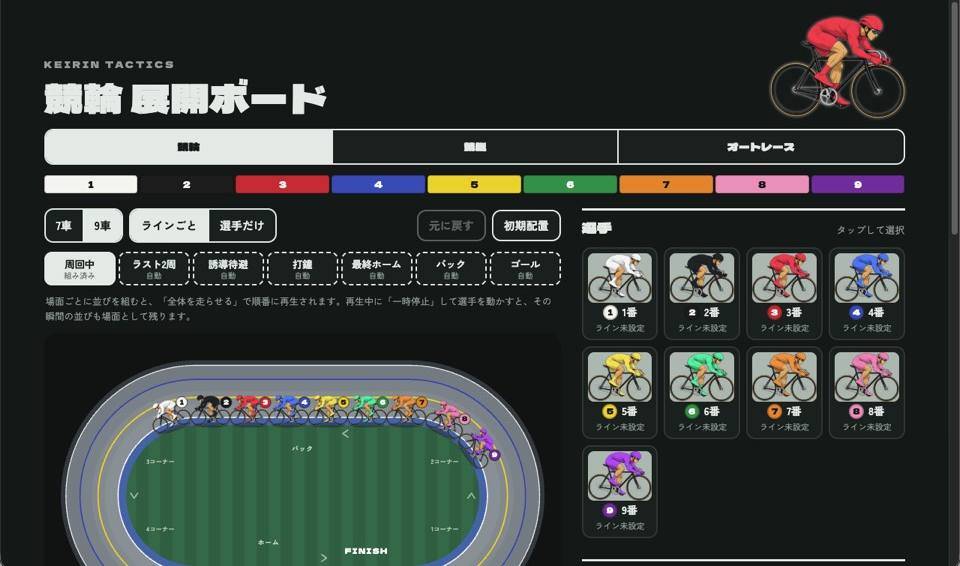960x566 pixels.
Task: Select the ラスト2周 scene
Action: [x=154, y=268]
